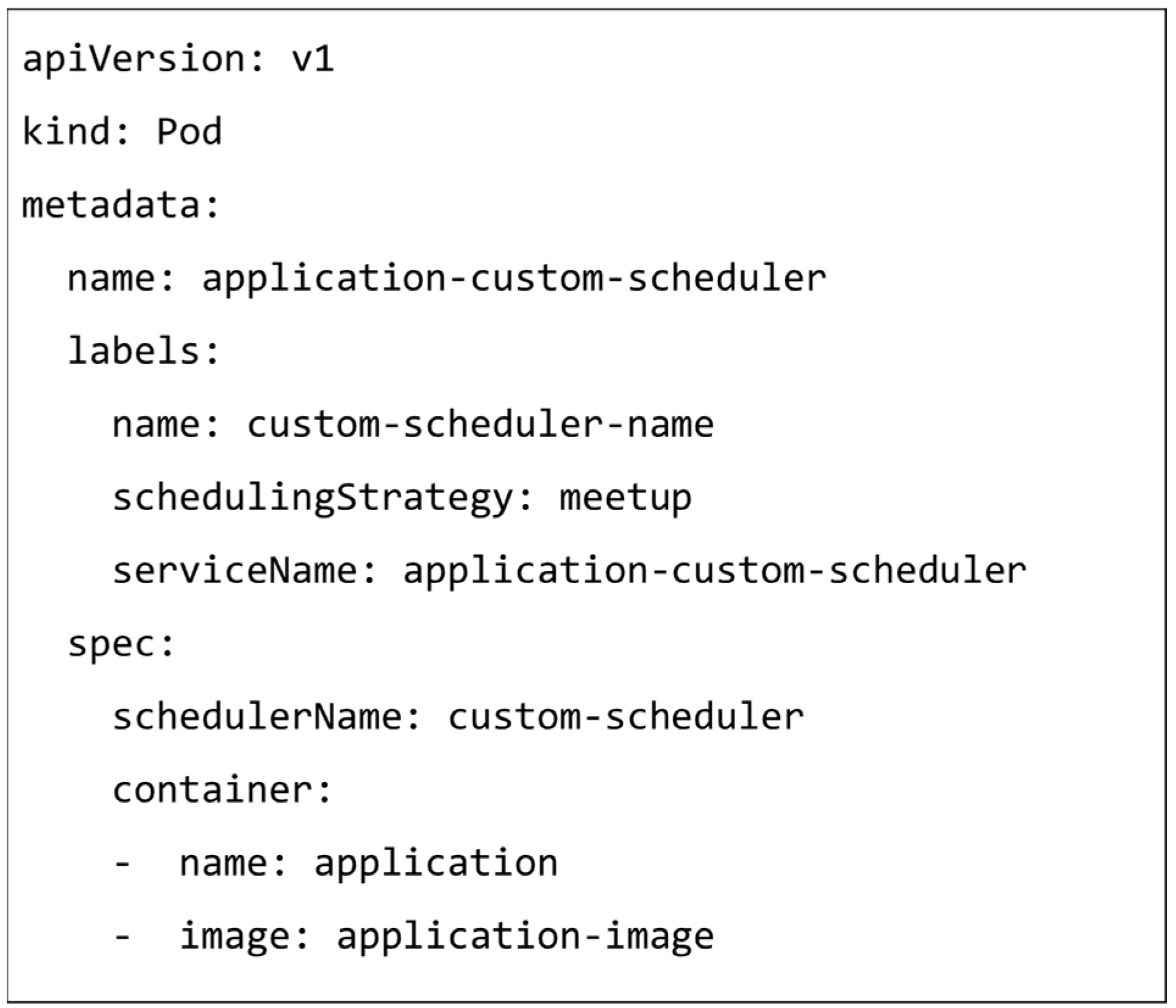Click the metadata: line

pyautogui.click(x=121, y=204)
